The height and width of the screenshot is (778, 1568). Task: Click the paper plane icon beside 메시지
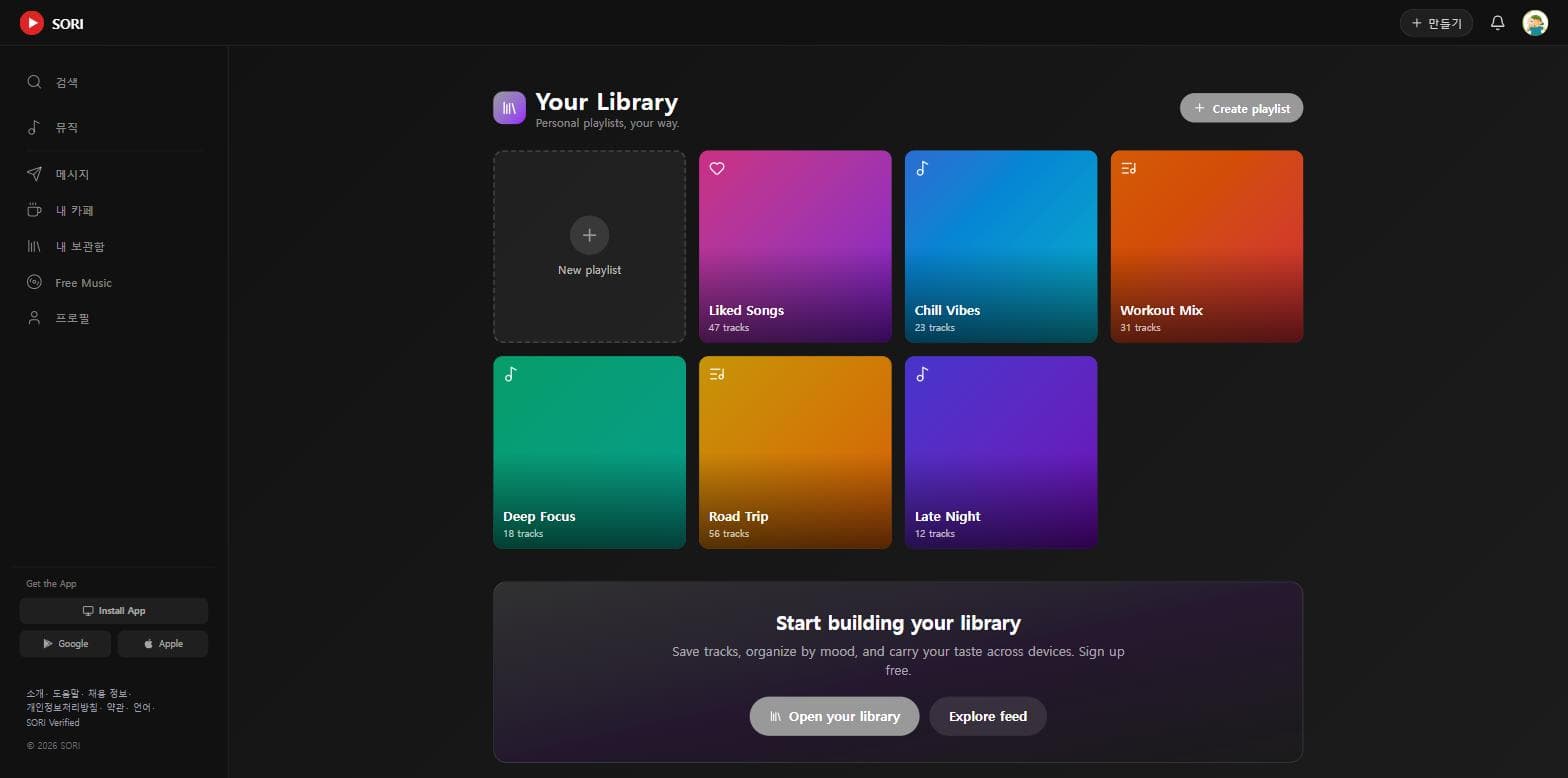[x=34, y=174]
